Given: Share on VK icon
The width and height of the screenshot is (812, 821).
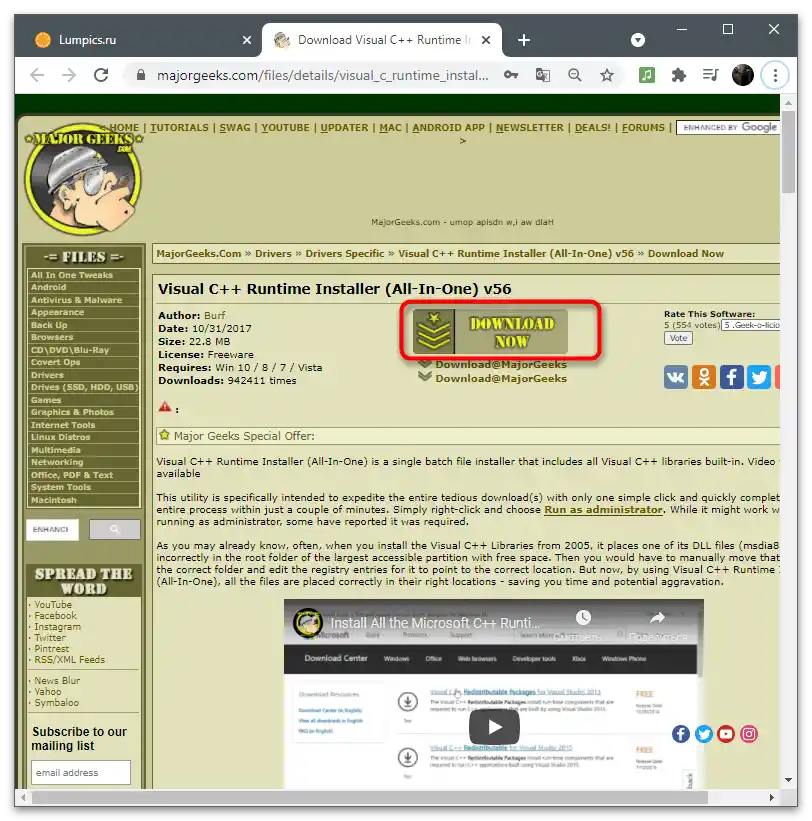Looking at the screenshot, I should 676,377.
